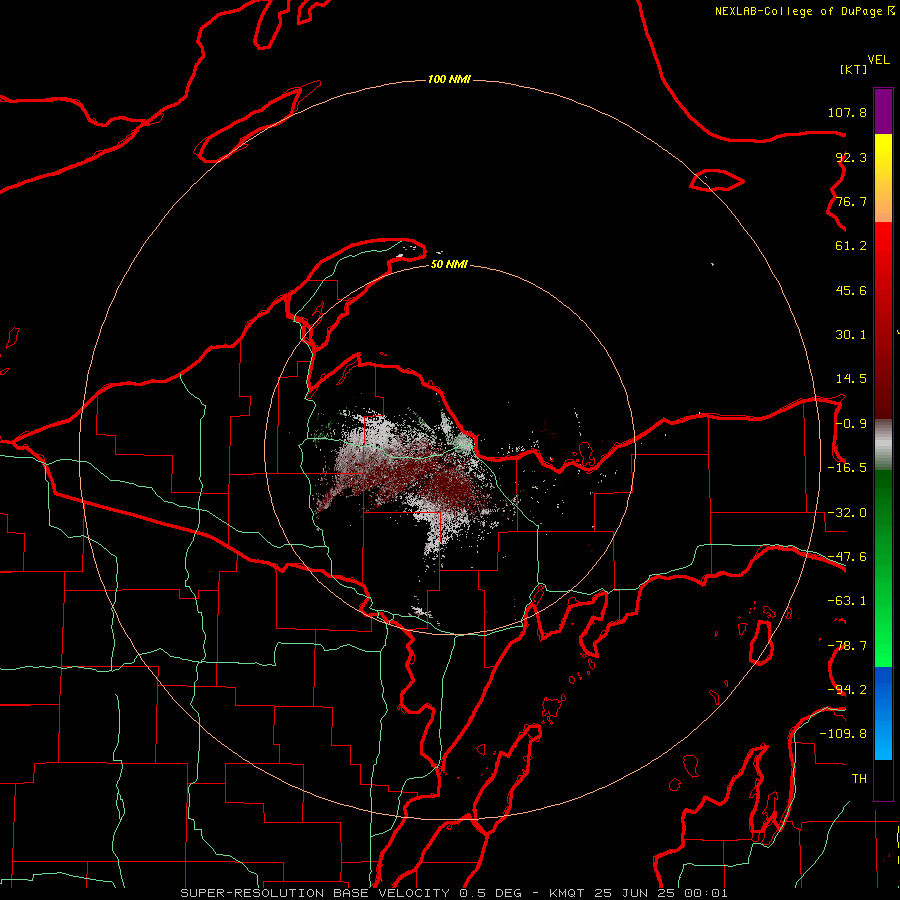900x900 pixels.
Task: Select the -32.0 legend value
Action: point(847,513)
